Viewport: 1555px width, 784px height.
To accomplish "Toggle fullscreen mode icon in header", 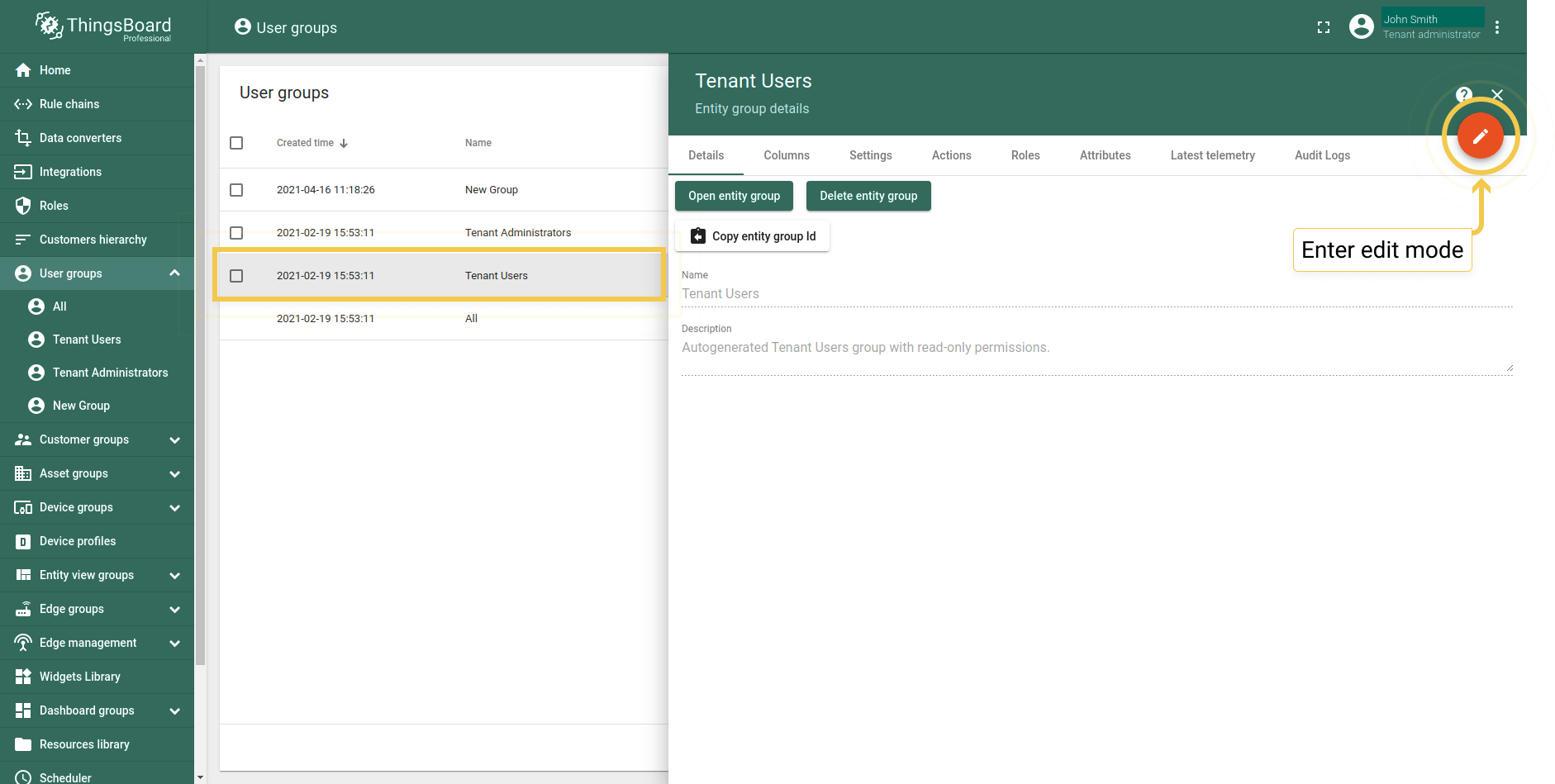I will pyautogui.click(x=1324, y=27).
